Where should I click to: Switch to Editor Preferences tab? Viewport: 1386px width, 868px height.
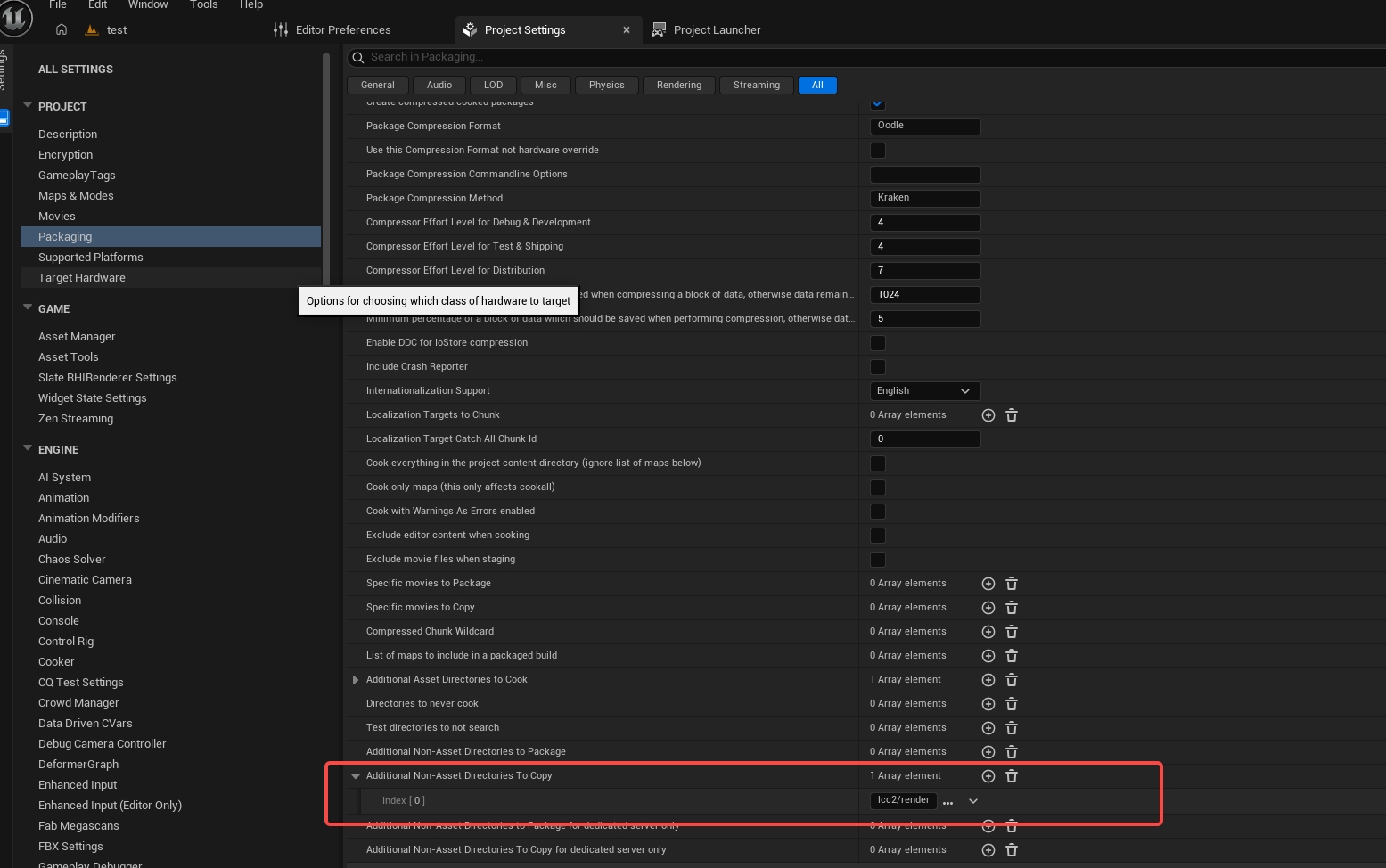tap(332, 29)
